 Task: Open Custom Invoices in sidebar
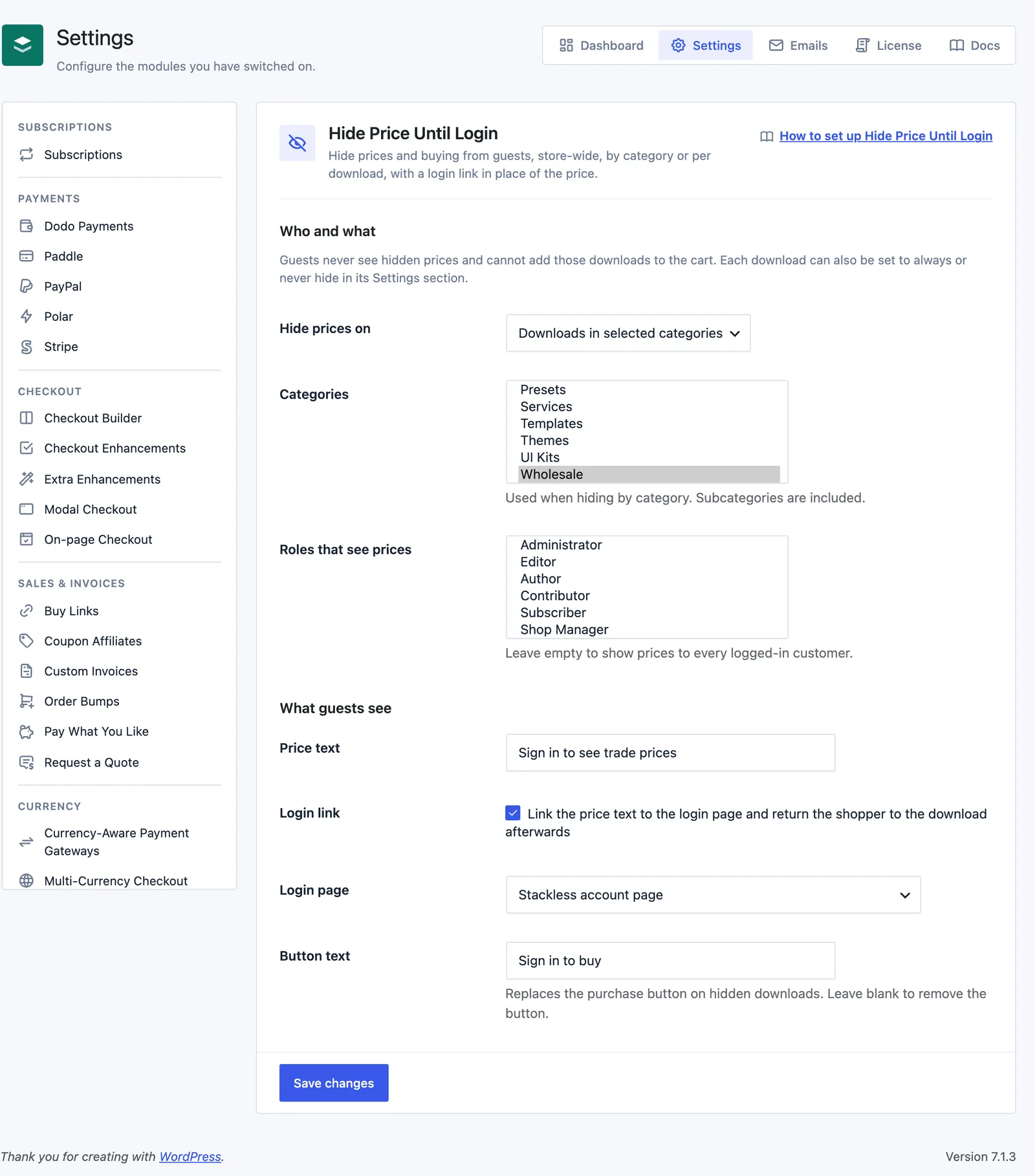click(x=91, y=671)
